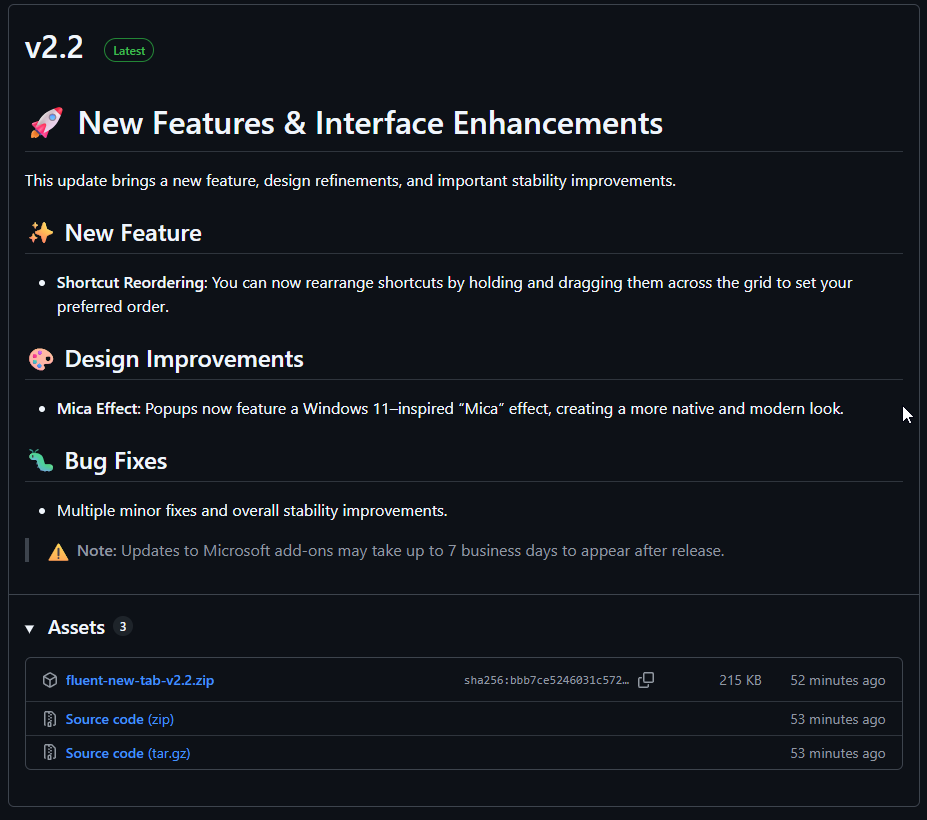The height and width of the screenshot is (820, 927).
Task: Collapse the Assets section using the triangle
Action: [x=30, y=628]
